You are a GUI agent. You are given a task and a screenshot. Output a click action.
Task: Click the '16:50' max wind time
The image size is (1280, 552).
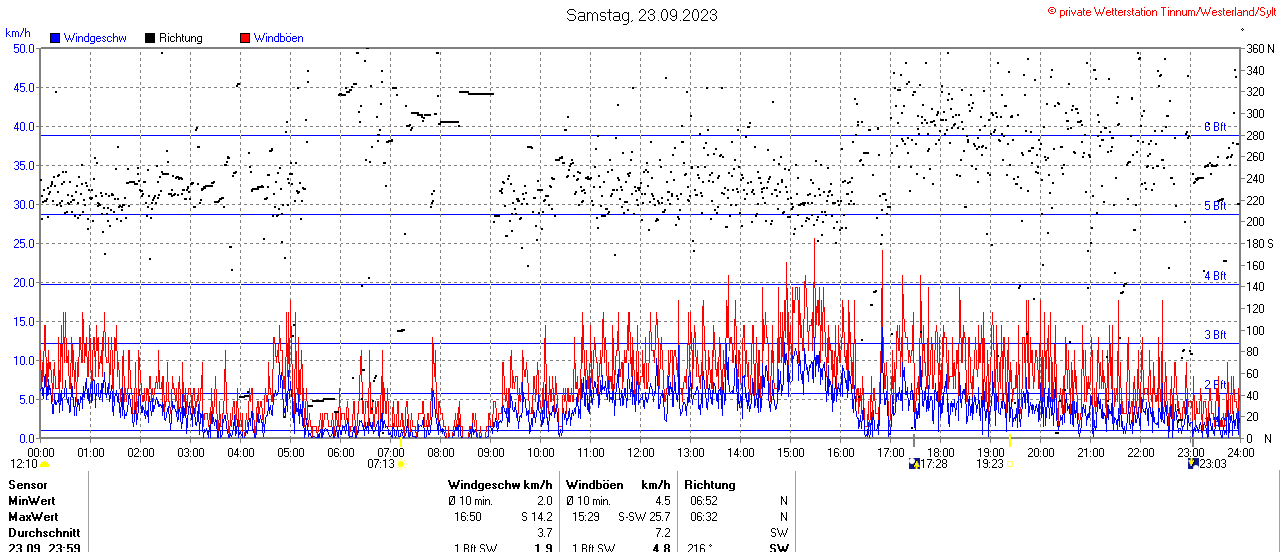point(468,517)
